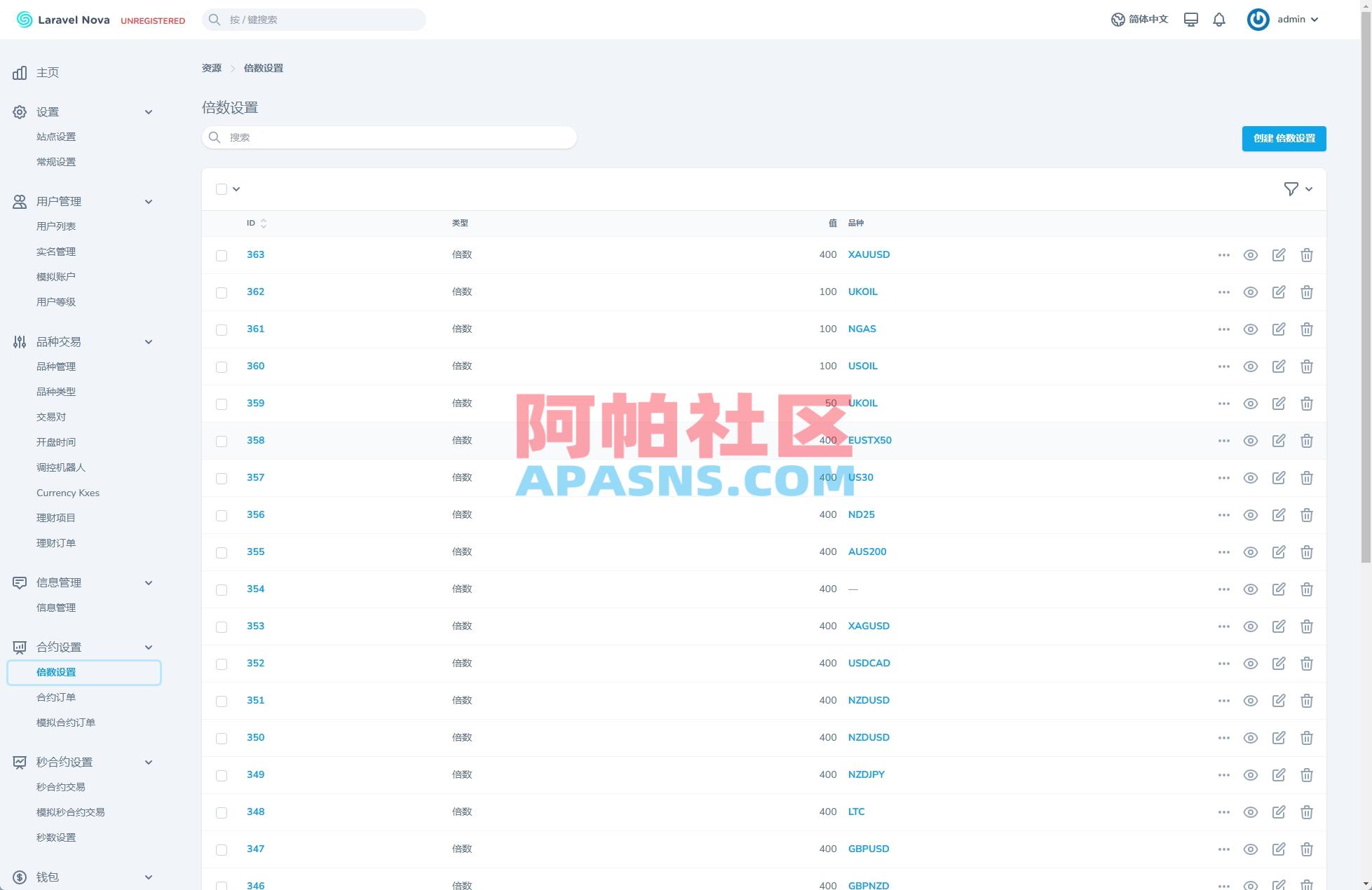Screen dimensions: 1372x890
Task: Check the row checkbox for ID 363
Action: 222,255
